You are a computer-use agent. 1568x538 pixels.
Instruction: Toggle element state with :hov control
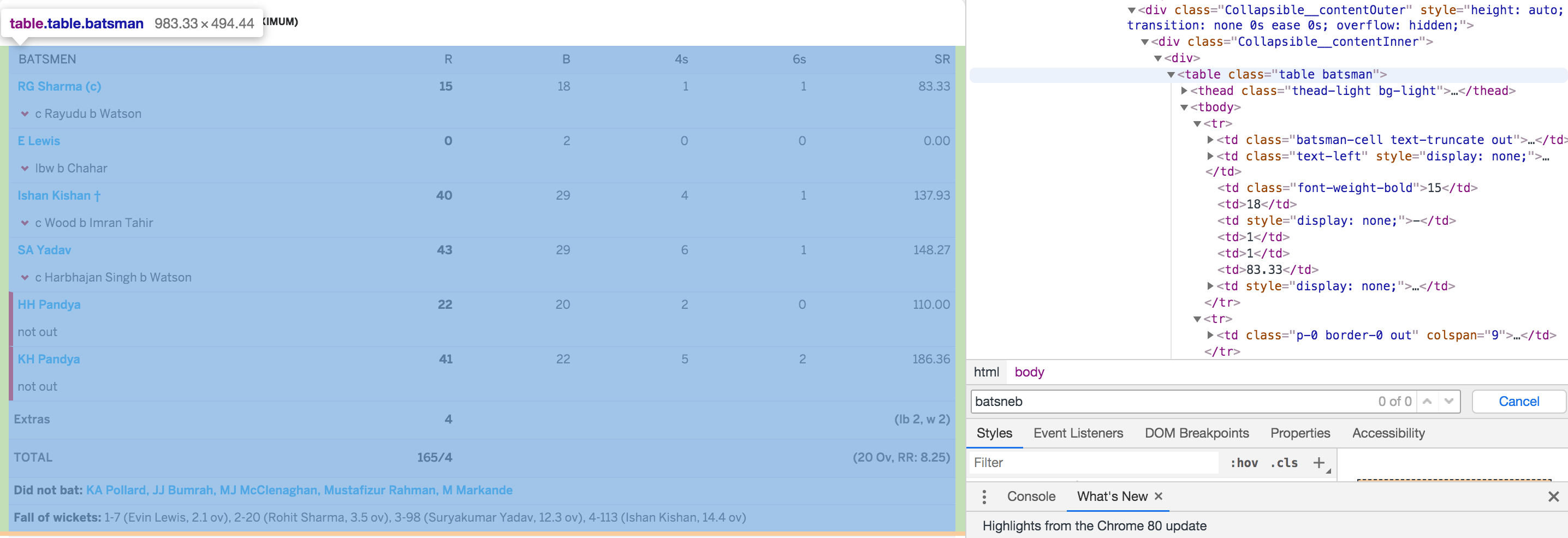1244,463
